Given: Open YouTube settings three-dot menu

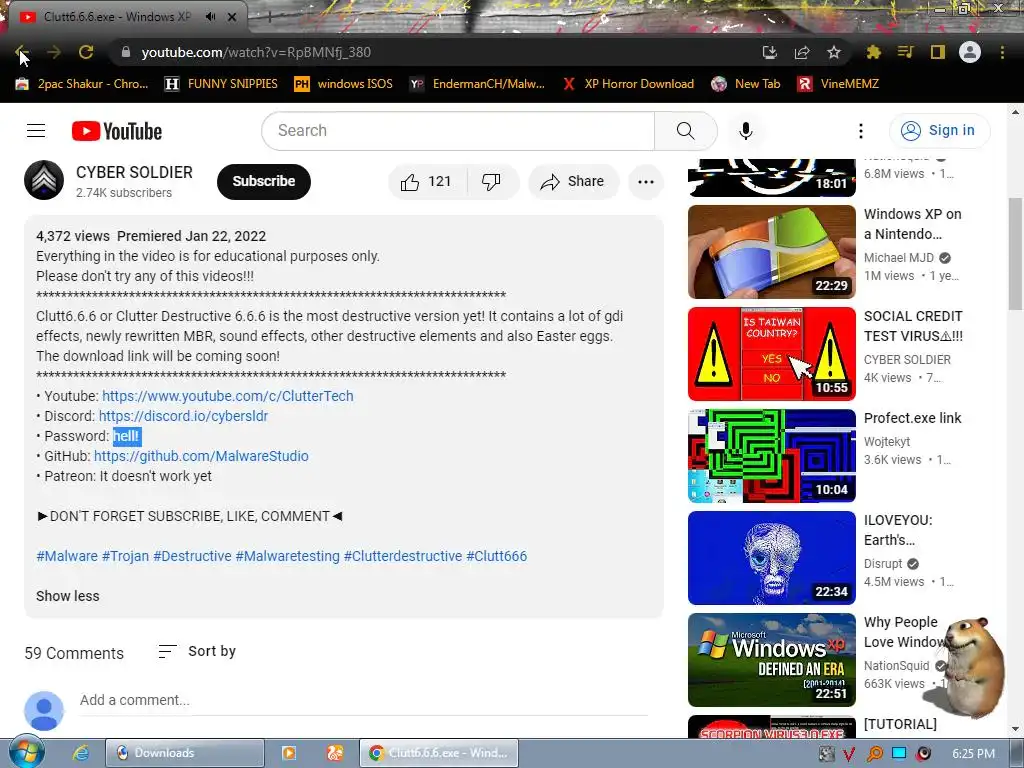Looking at the screenshot, I should pos(861,131).
